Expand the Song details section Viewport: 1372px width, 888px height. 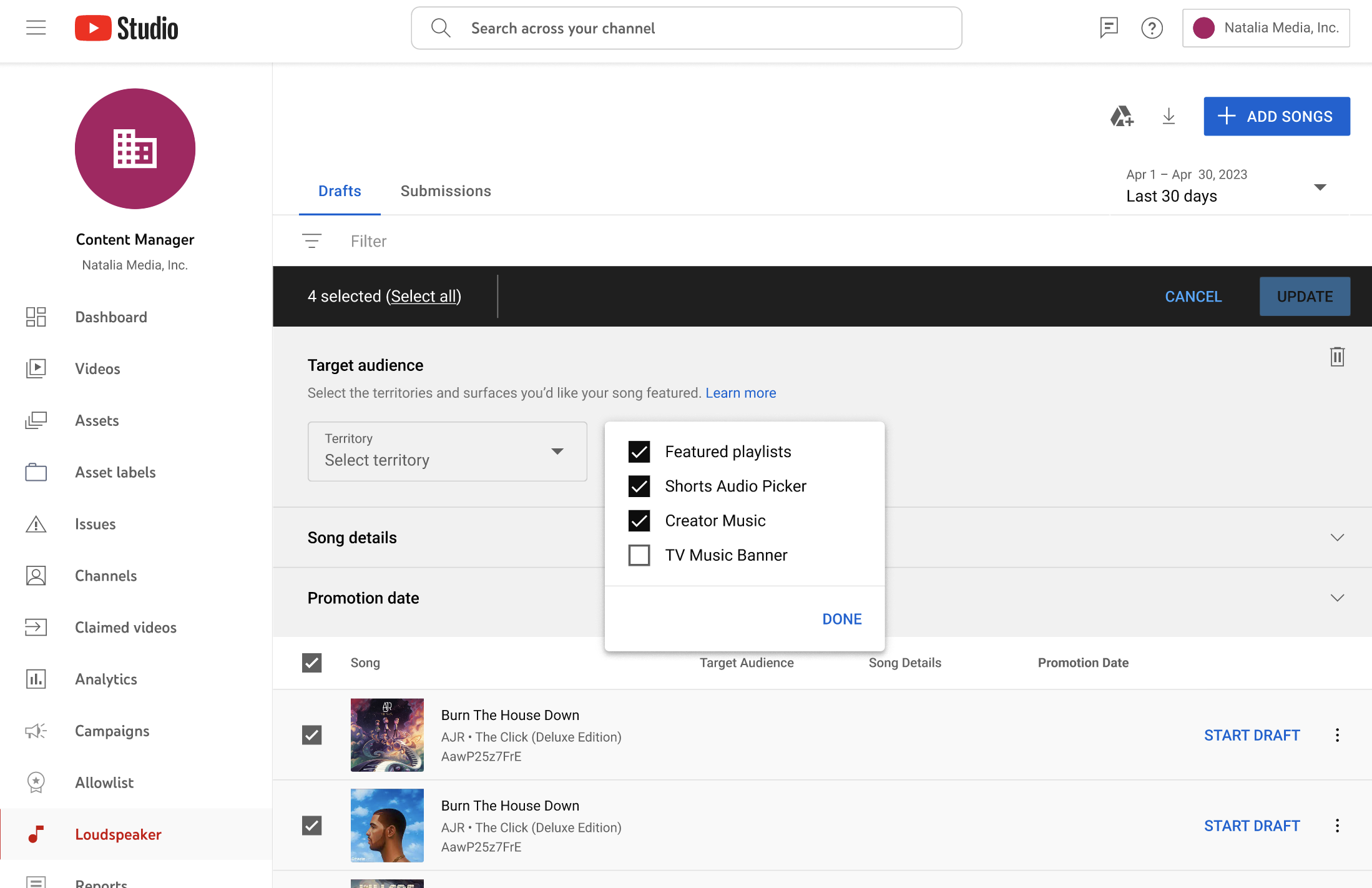(x=1336, y=538)
